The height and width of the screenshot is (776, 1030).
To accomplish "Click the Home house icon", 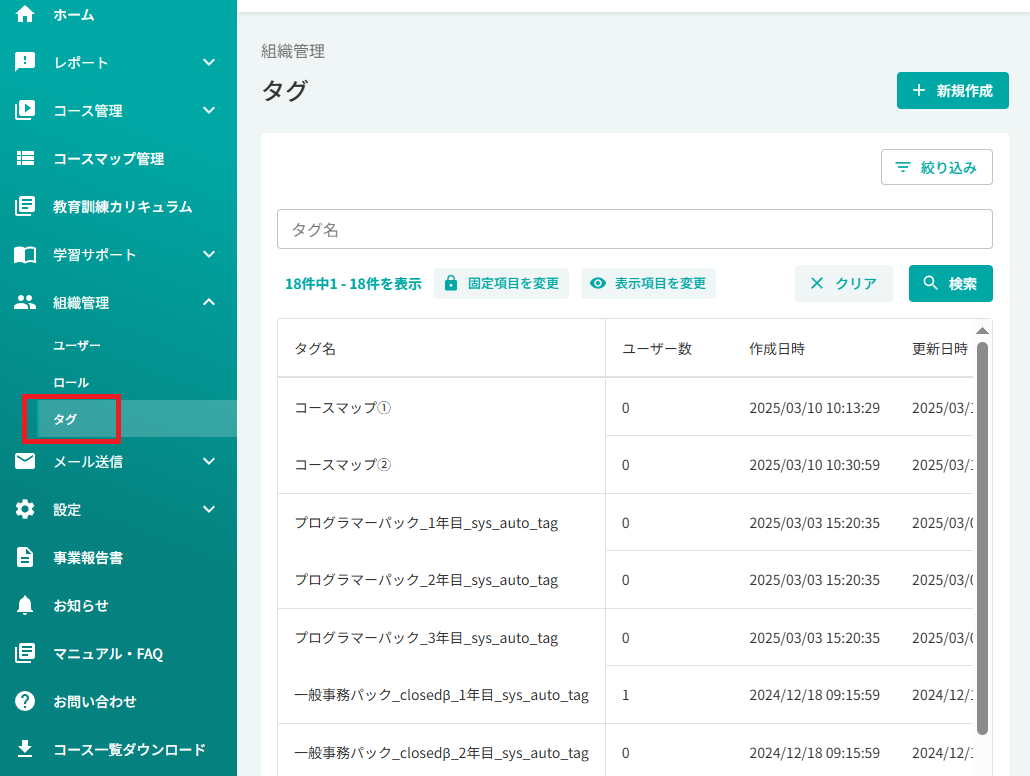I will tap(25, 14).
